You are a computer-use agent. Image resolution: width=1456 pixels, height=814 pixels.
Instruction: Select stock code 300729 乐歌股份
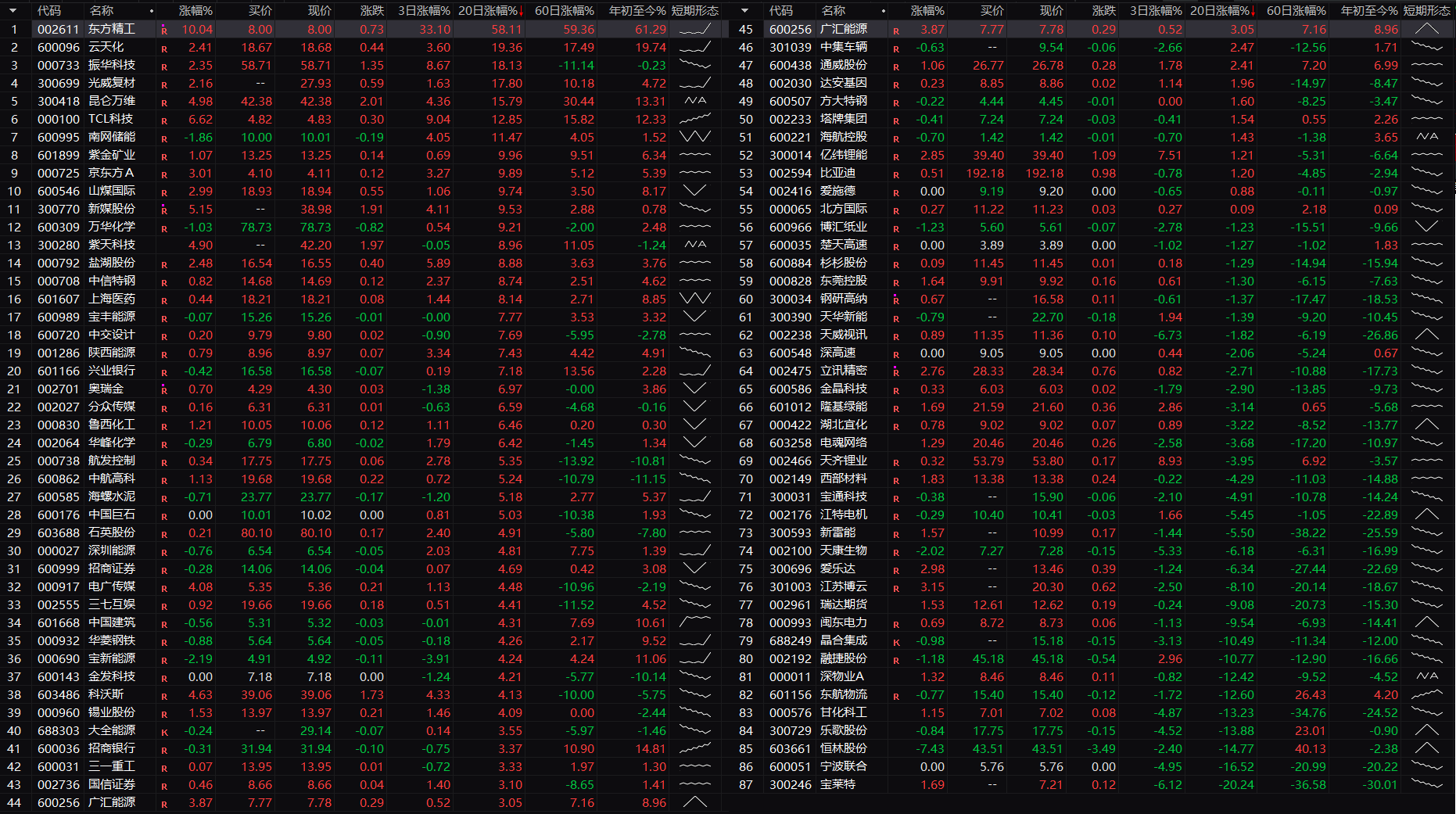point(791,730)
